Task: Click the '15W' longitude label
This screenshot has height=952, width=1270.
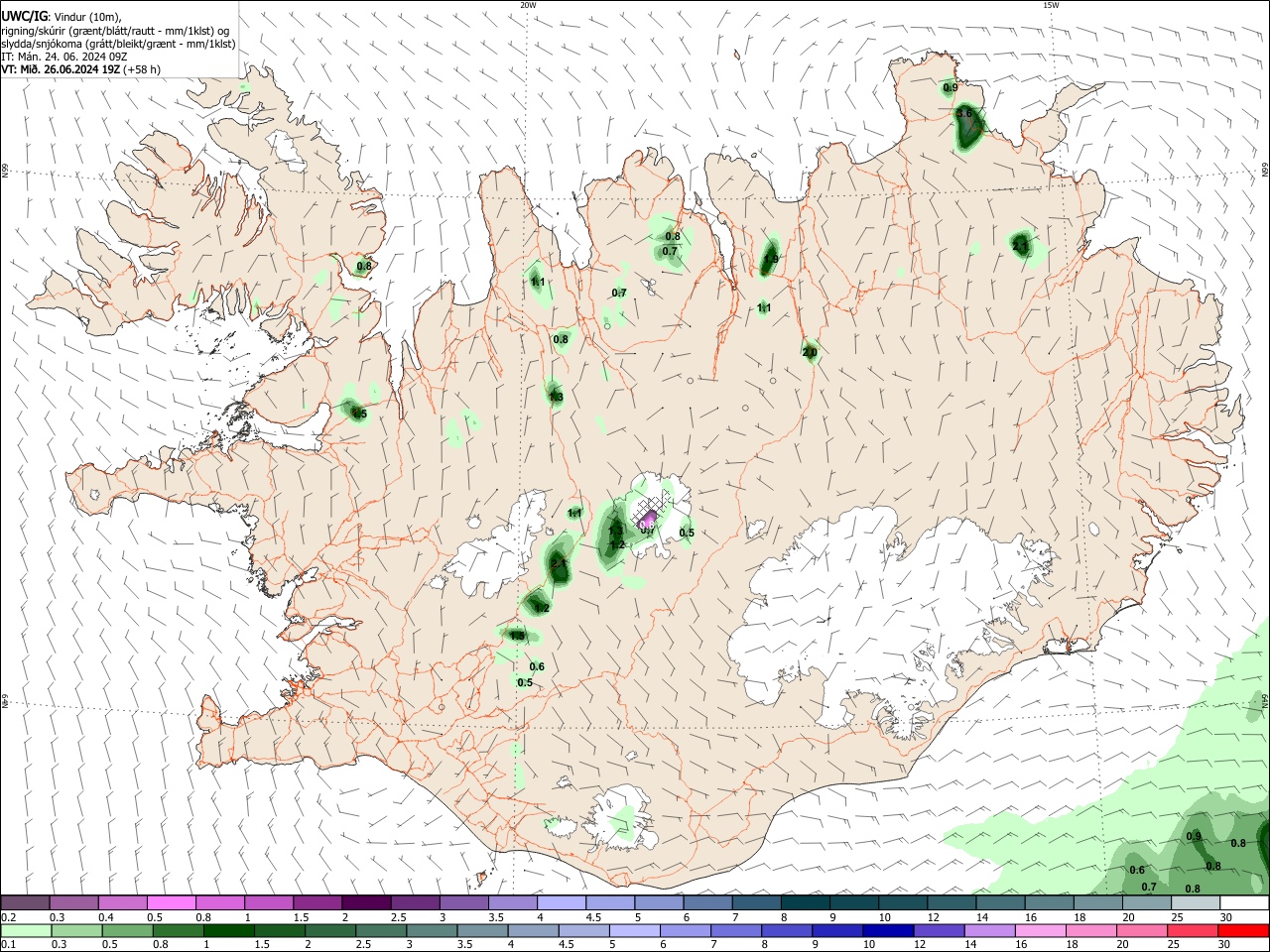Action: click(1050, 5)
